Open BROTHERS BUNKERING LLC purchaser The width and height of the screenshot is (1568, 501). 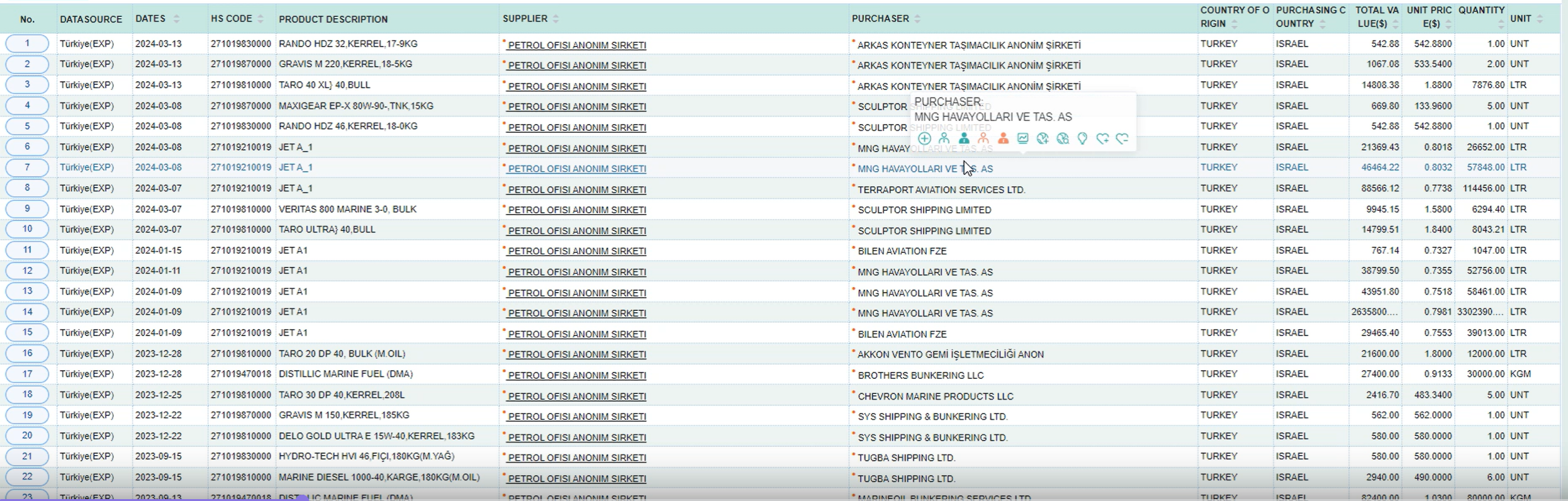coord(920,375)
